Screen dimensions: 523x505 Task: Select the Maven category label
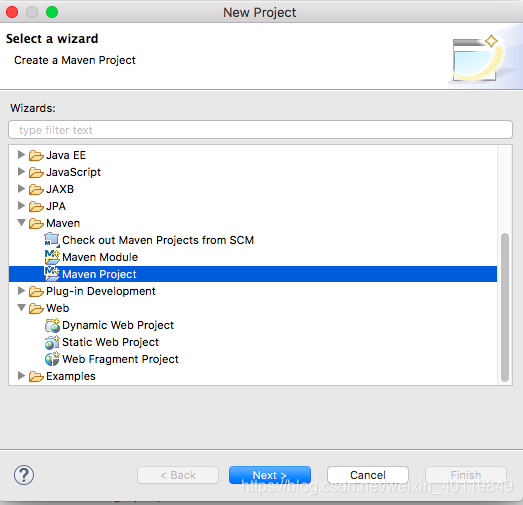click(x=63, y=223)
